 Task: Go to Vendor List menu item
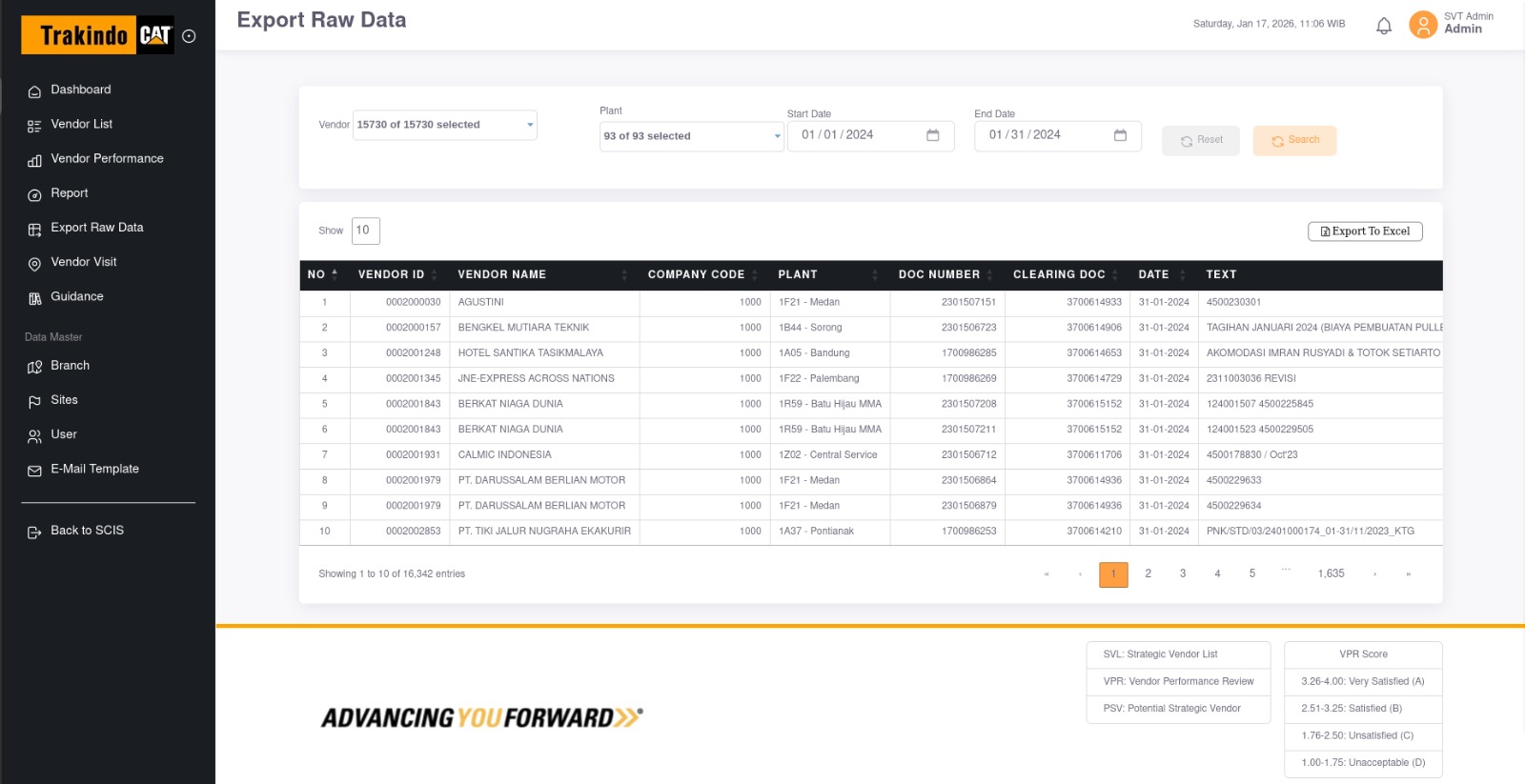click(82, 124)
